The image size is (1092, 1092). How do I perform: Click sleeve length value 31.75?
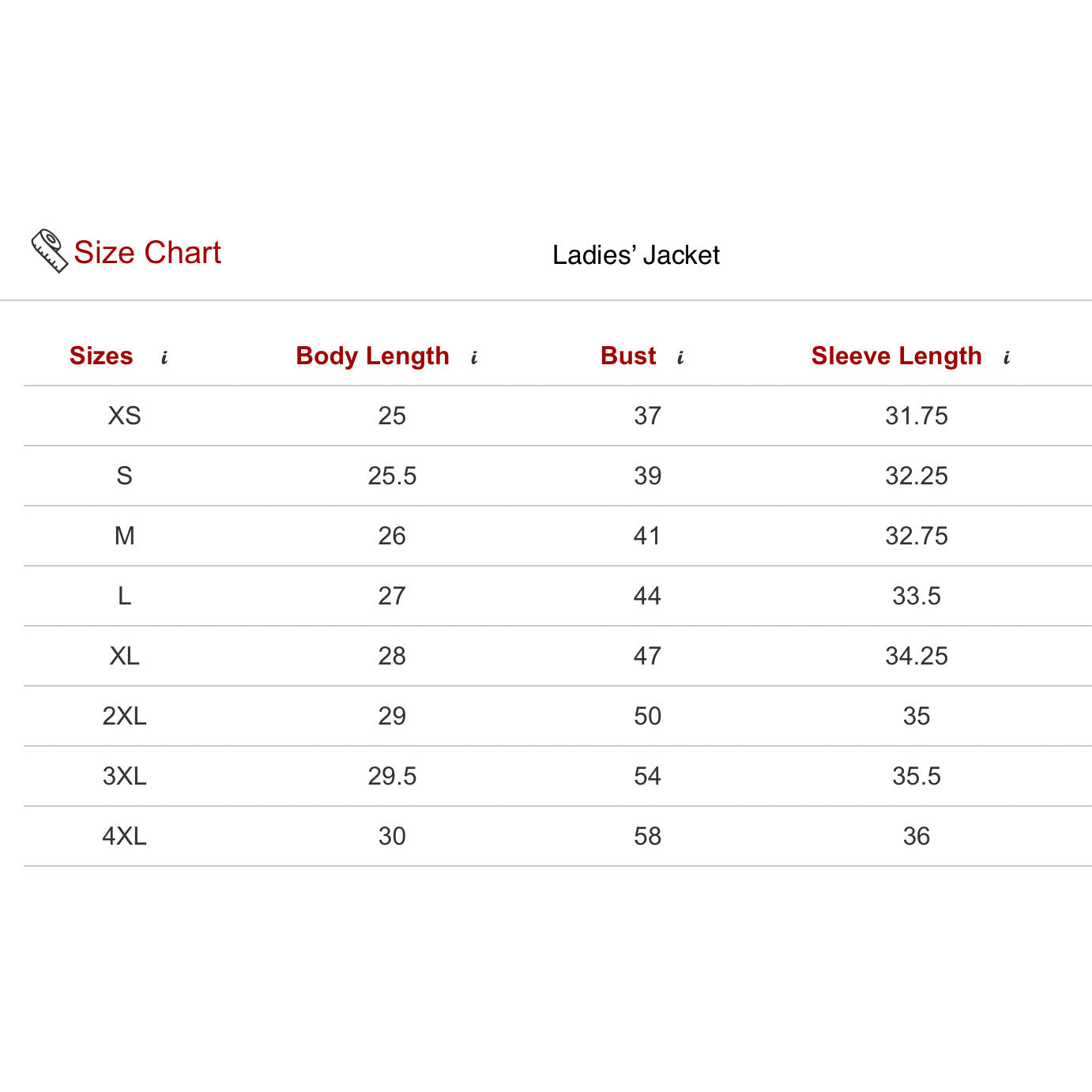[916, 416]
